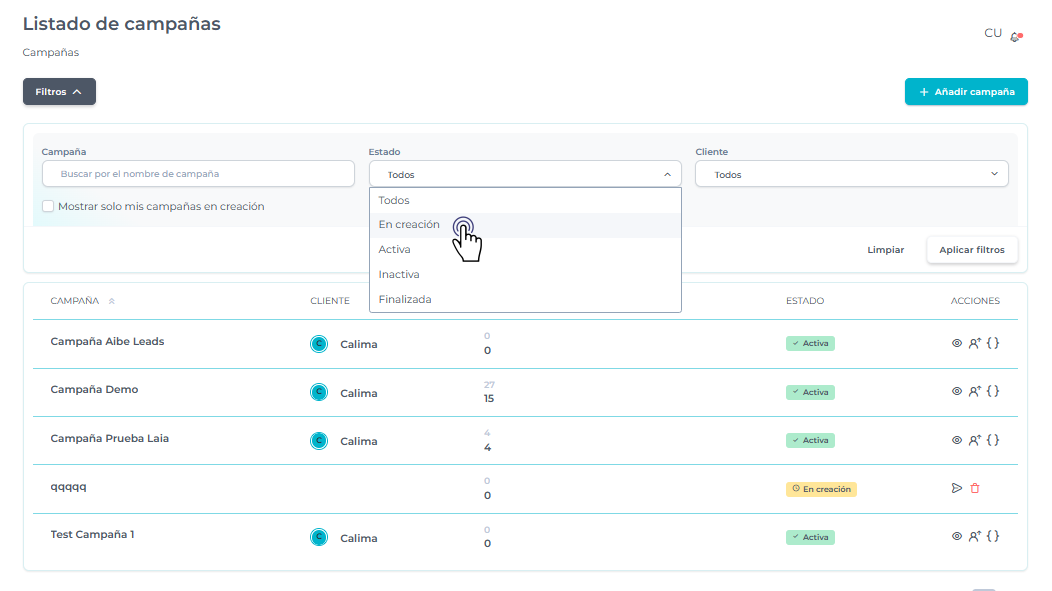1052x591 pixels.
Task: Click the Añadir campaña button
Action: coord(965,92)
